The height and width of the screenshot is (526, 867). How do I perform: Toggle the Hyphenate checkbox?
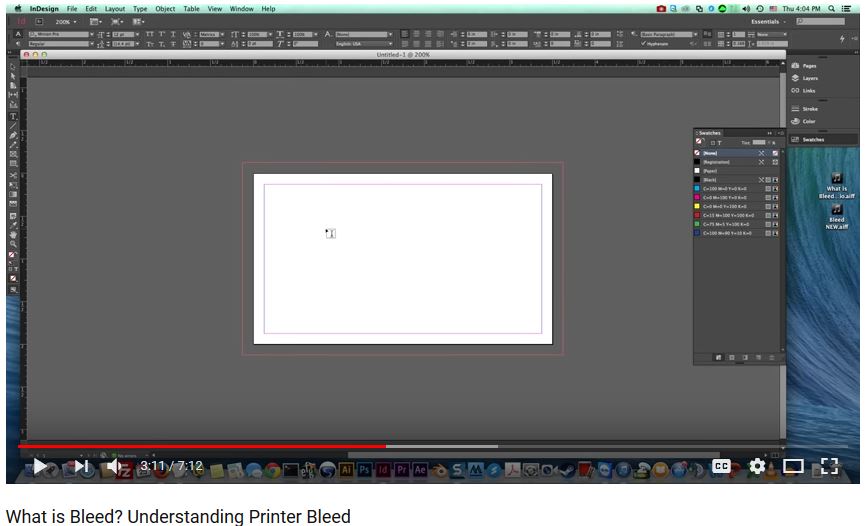click(644, 44)
